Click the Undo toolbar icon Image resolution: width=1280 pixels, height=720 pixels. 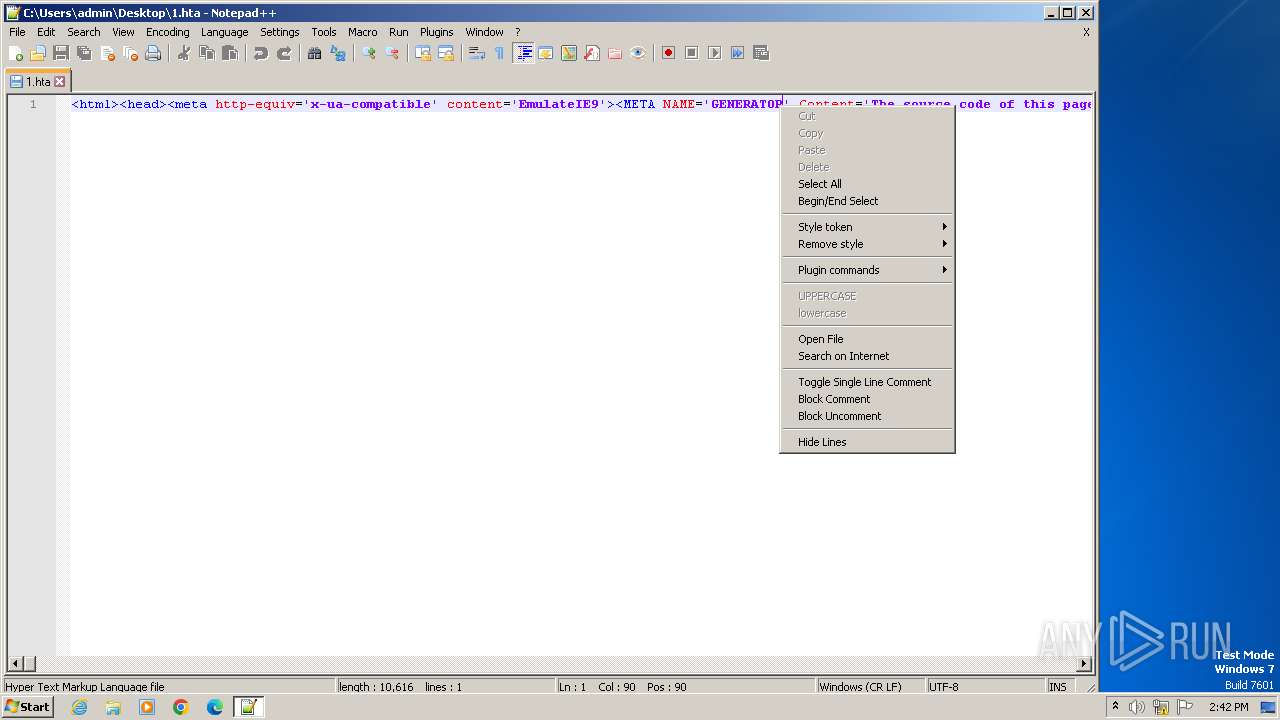pyautogui.click(x=261, y=53)
